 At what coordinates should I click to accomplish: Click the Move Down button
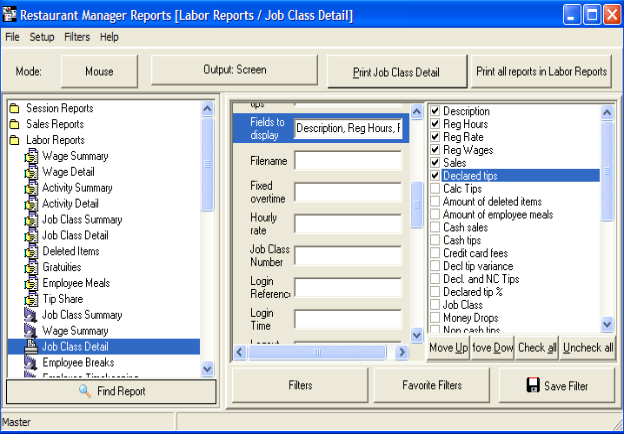coord(493,348)
